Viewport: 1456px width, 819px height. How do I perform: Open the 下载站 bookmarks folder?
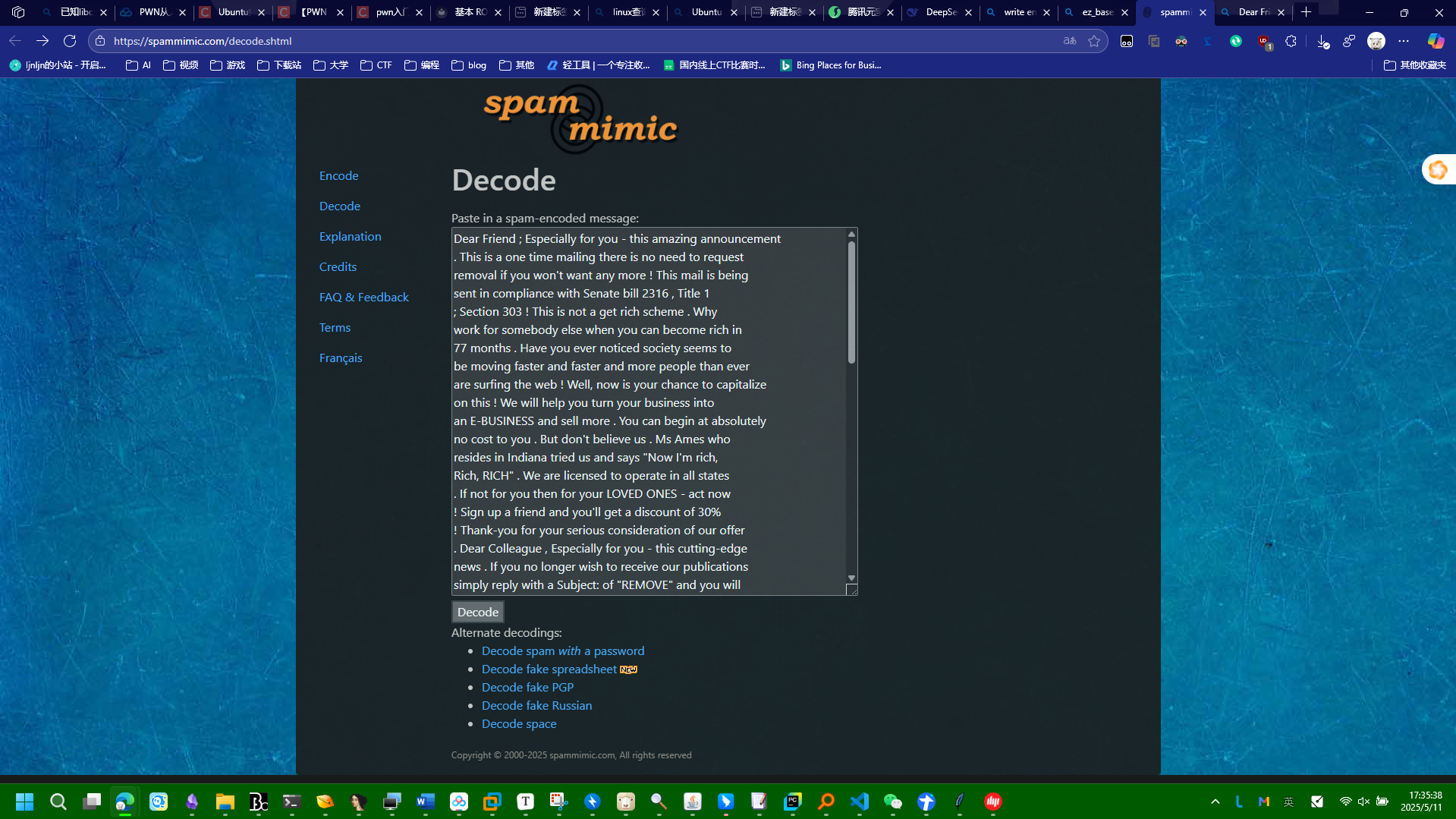tap(279, 65)
